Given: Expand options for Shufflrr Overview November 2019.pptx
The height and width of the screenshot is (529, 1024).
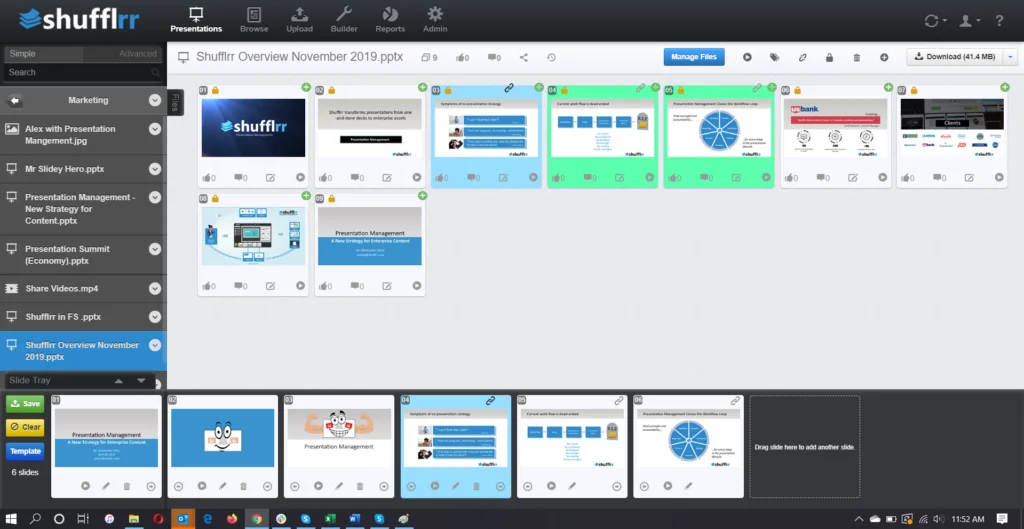Looking at the screenshot, I should click(155, 345).
